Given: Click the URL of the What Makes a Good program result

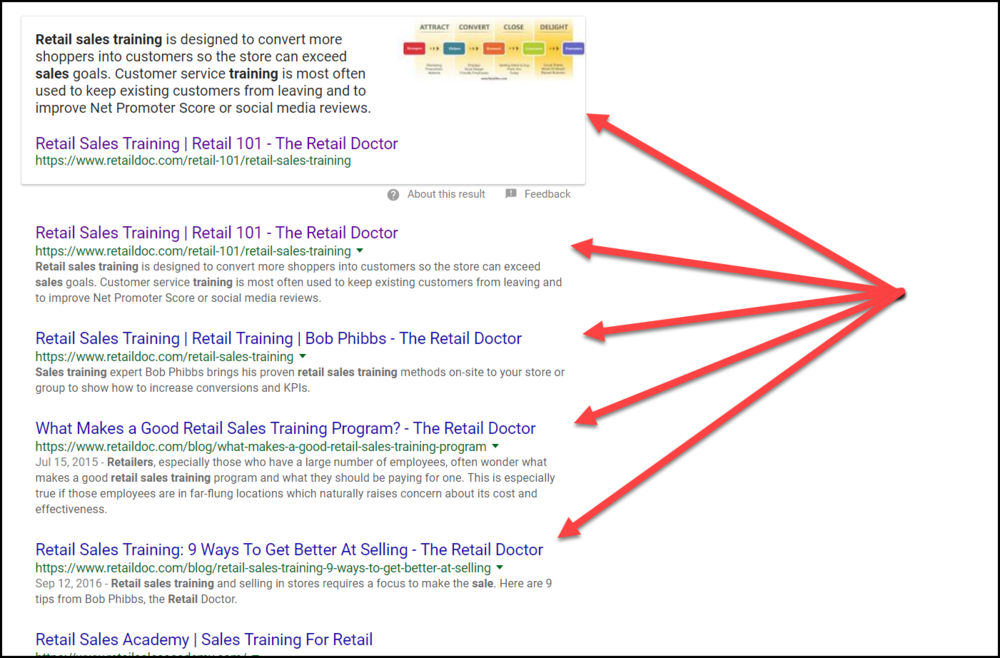Looking at the screenshot, I should pyautogui.click(x=261, y=446).
